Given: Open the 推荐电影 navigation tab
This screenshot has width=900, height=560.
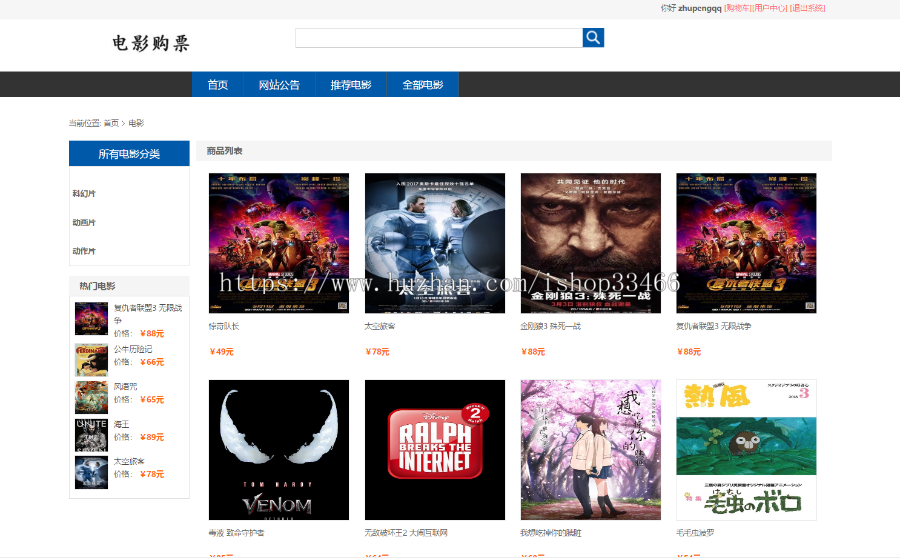Looking at the screenshot, I should click(x=351, y=85).
